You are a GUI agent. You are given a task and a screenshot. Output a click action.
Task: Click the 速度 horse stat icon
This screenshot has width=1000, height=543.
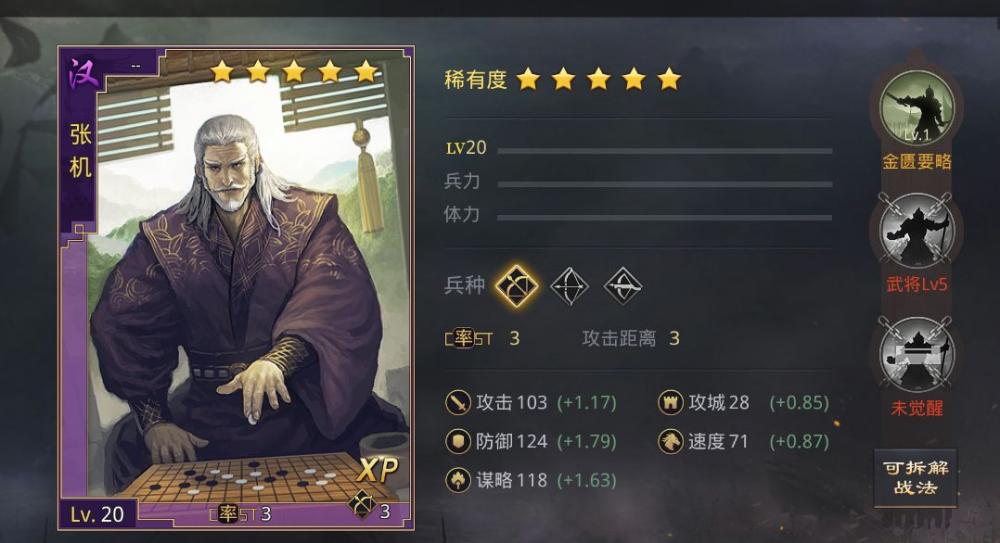[x=670, y=441]
